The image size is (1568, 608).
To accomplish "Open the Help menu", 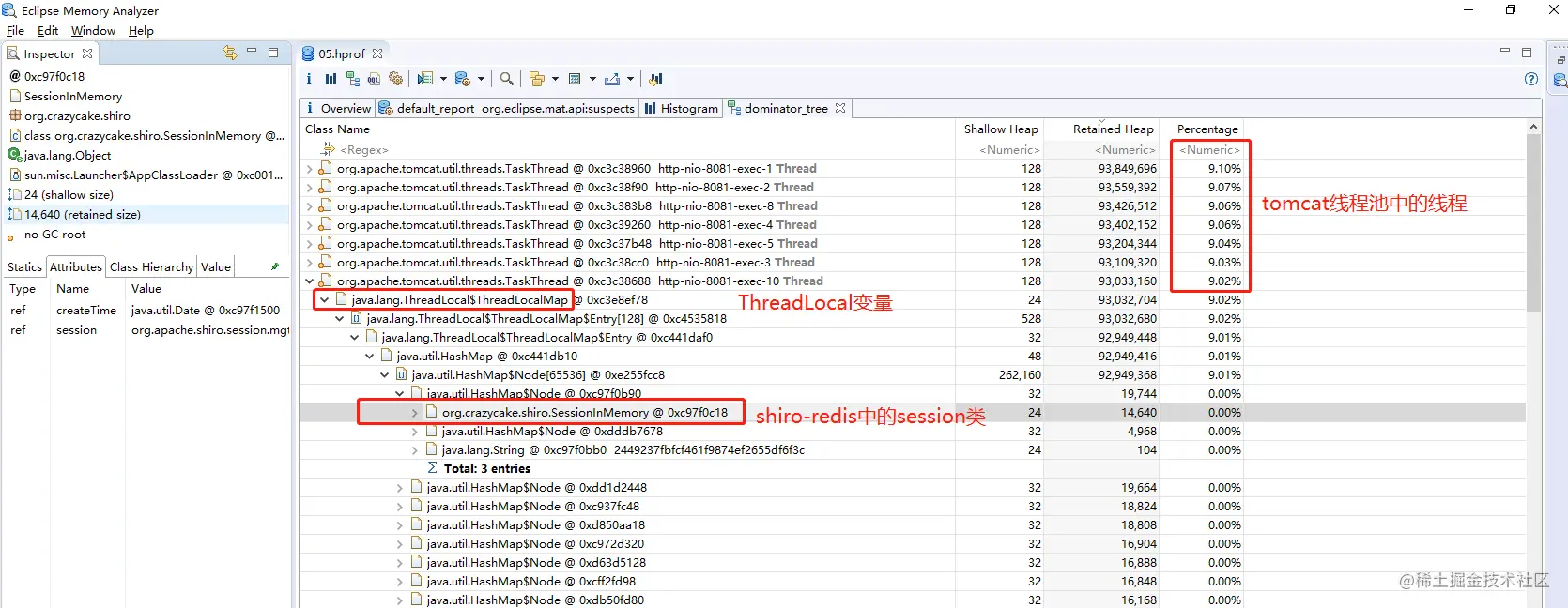I will tap(141, 30).
